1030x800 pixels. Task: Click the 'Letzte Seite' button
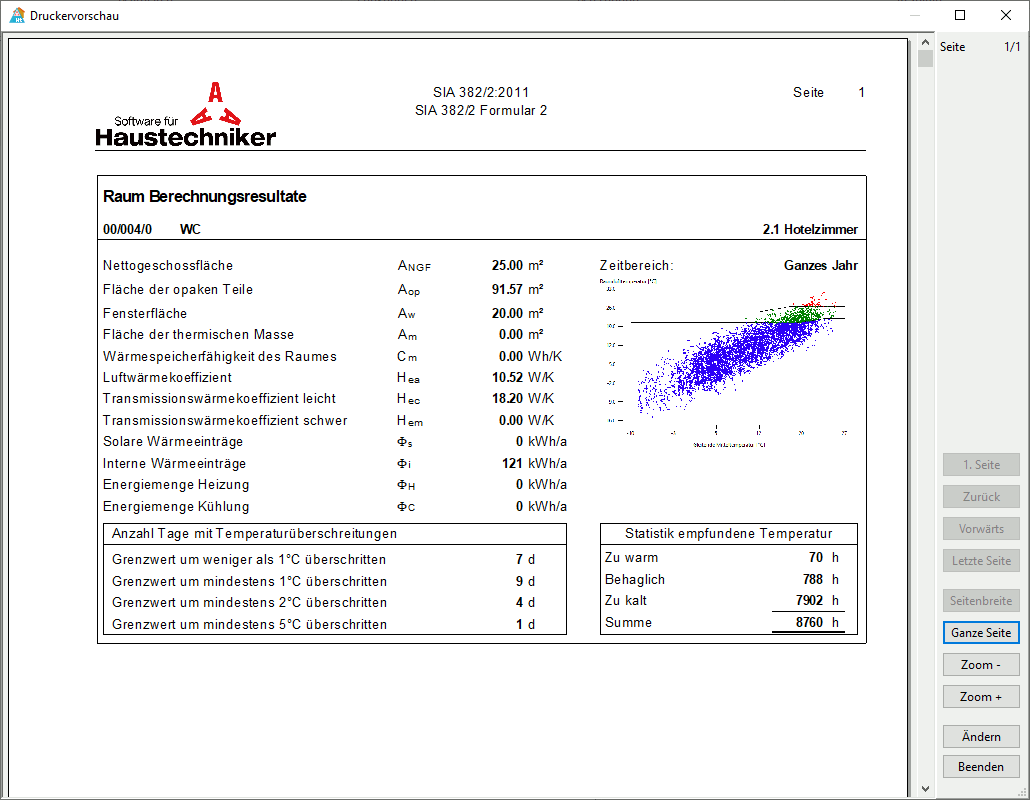pyautogui.click(x=981, y=561)
